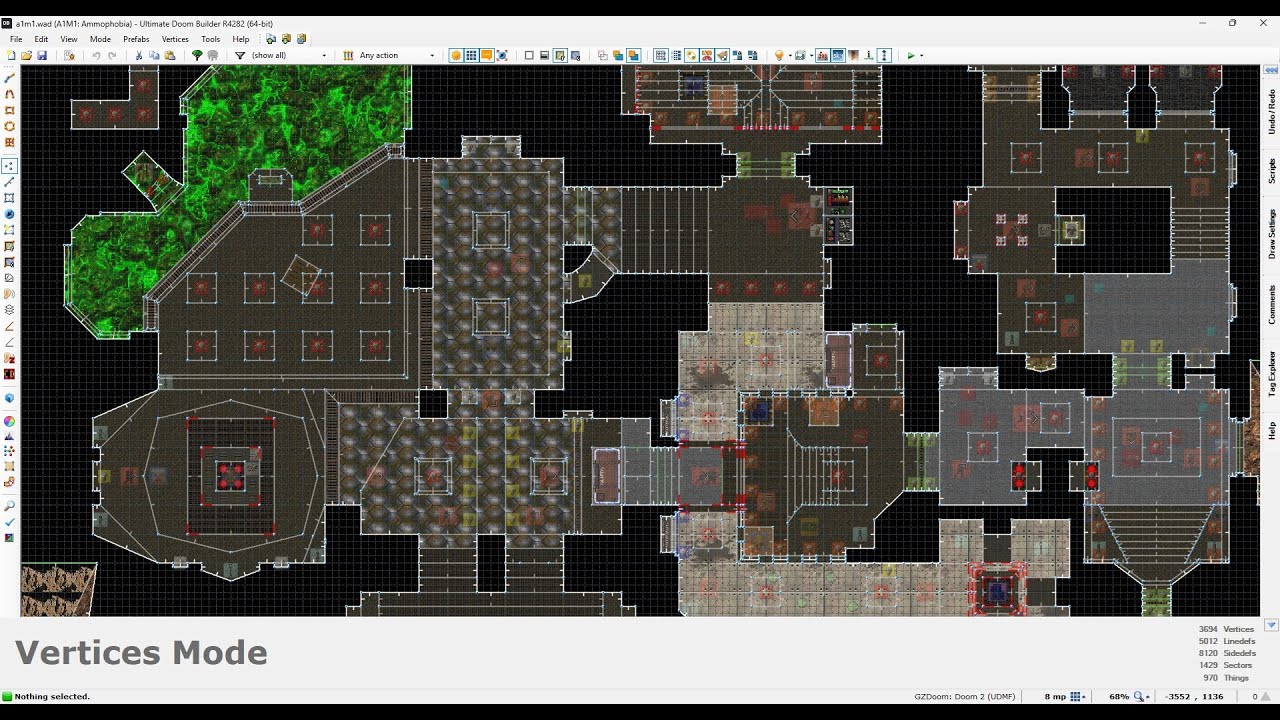Open the Undo/Redo side tab
This screenshot has width=1280, height=720.
[1271, 112]
